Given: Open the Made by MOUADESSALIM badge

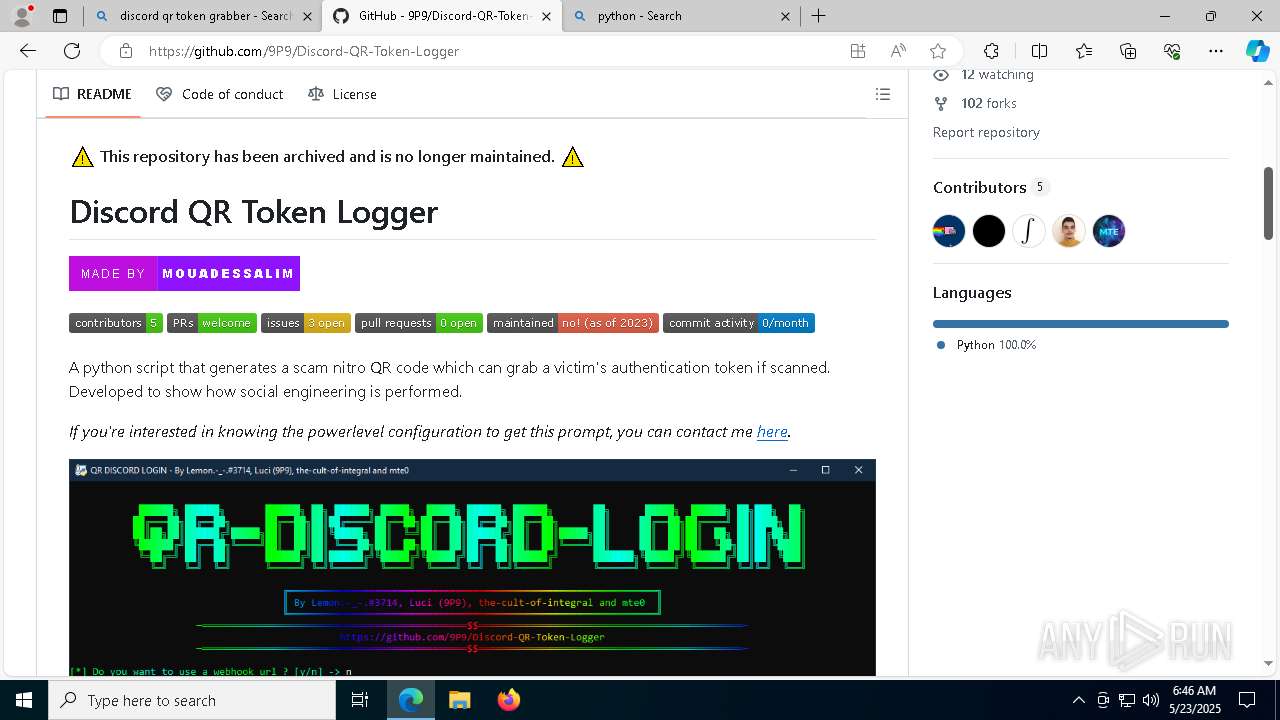Looking at the screenshot, I should click(x=184, y=273).
